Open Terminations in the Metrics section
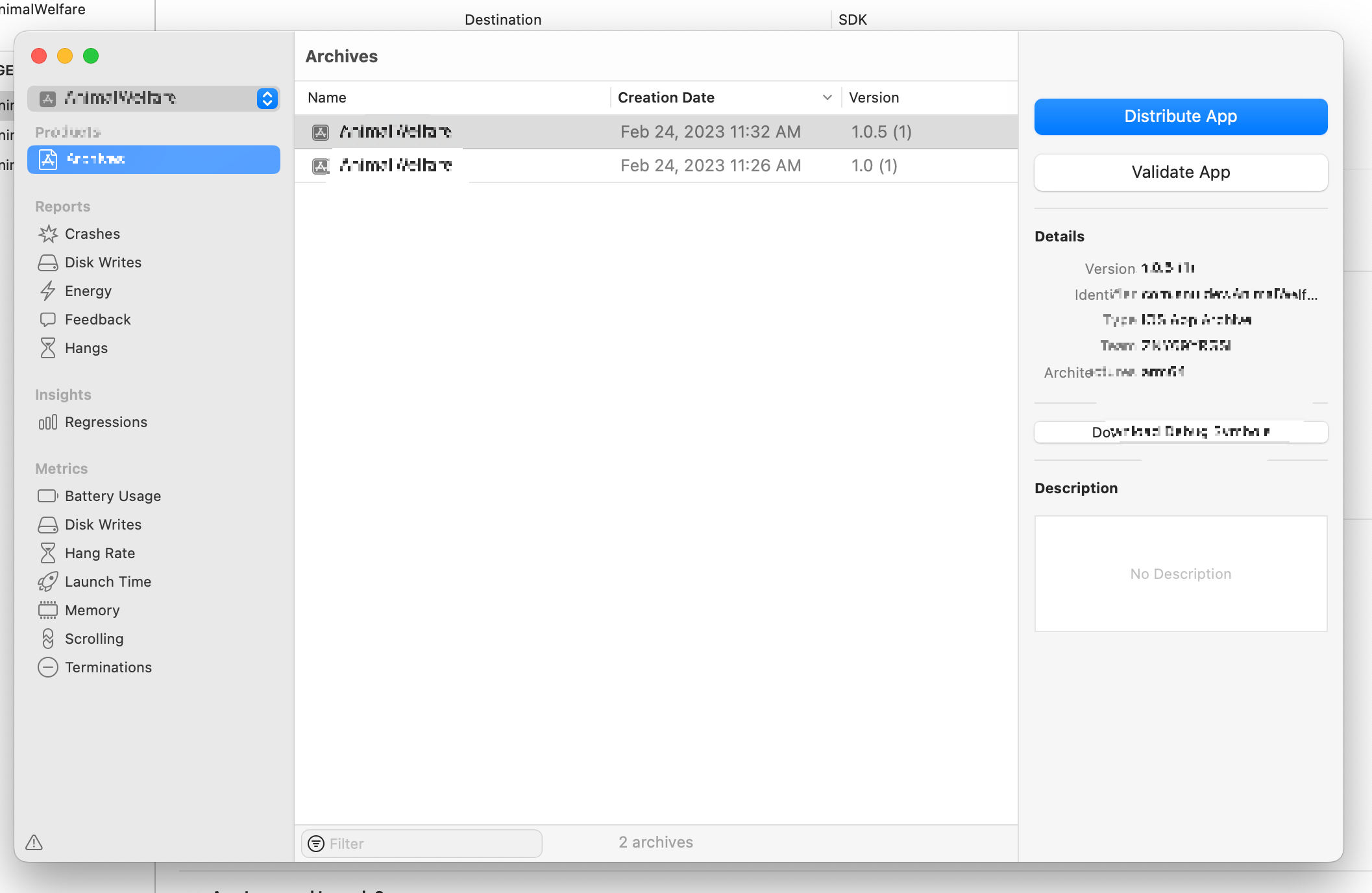Image resolution: width=1372 pixels, height=893 pixels. click(x=108, y=667)
